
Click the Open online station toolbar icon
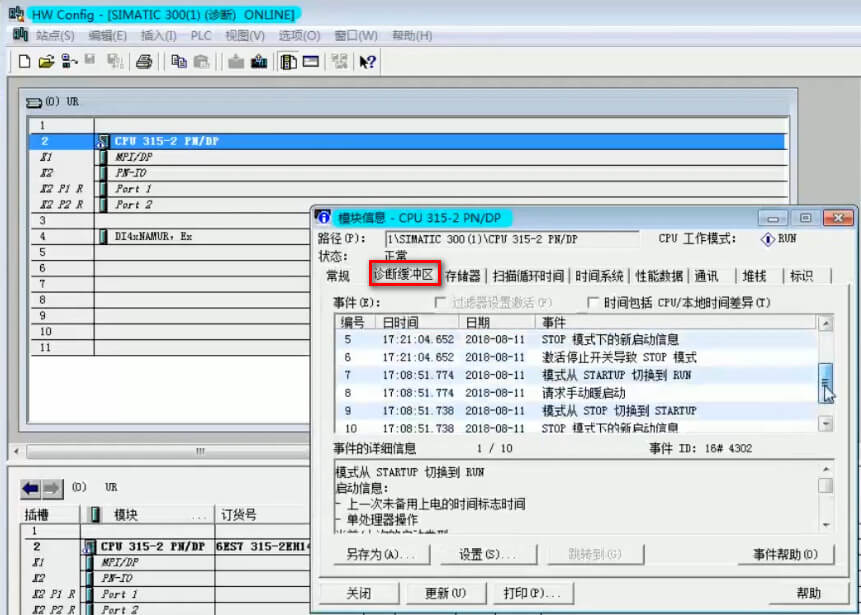click(x=69, y=62)
